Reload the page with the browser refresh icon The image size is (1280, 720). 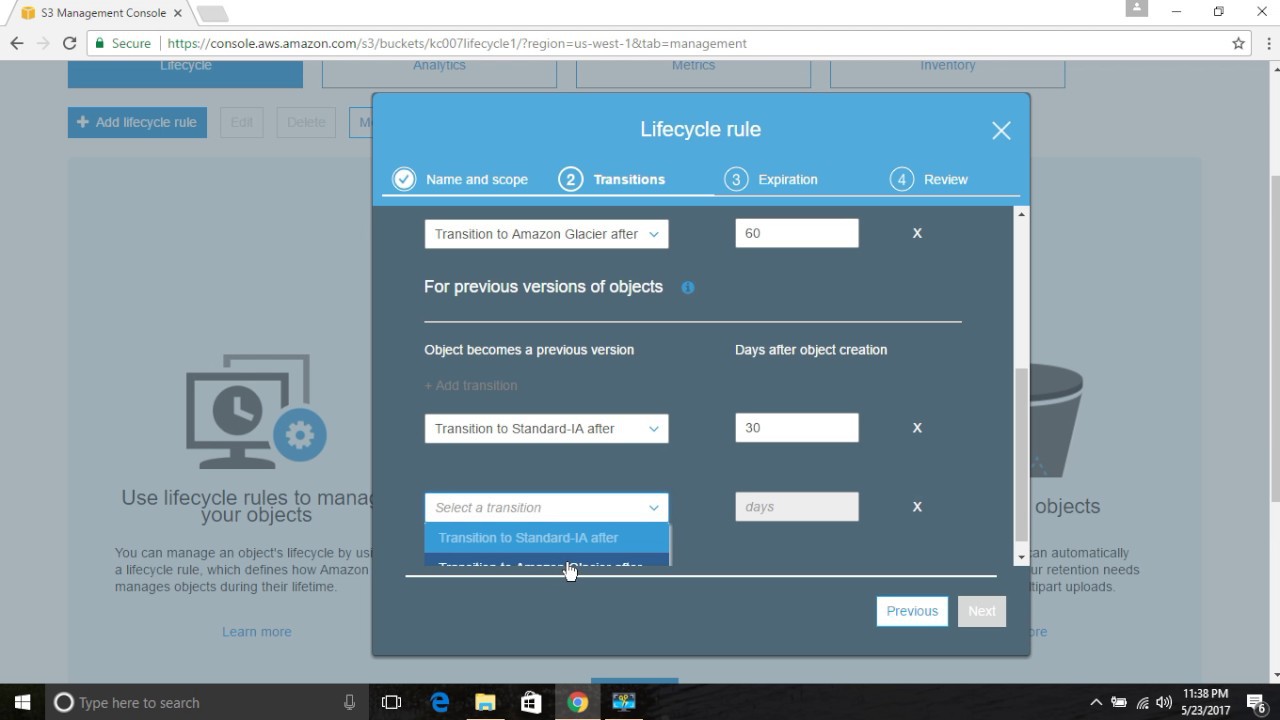click(69, 43)
